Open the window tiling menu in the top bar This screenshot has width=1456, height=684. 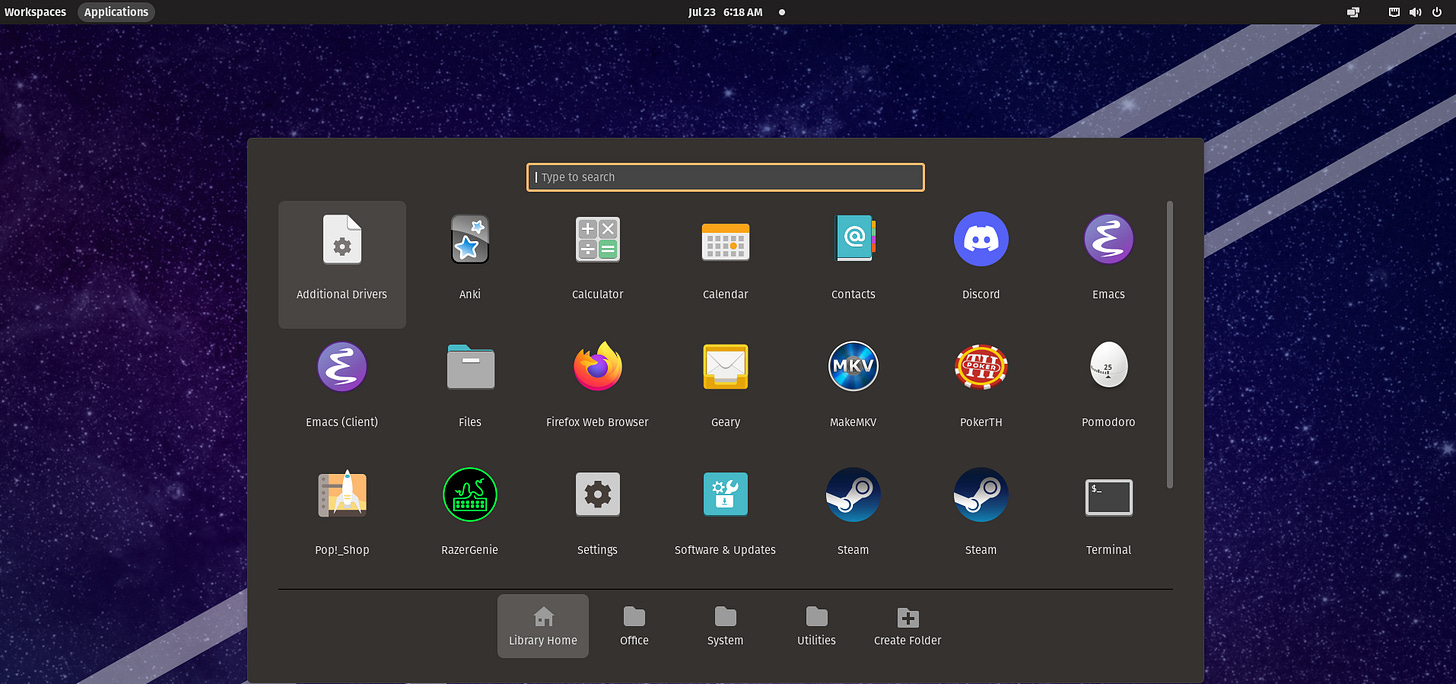point(1353,12)
